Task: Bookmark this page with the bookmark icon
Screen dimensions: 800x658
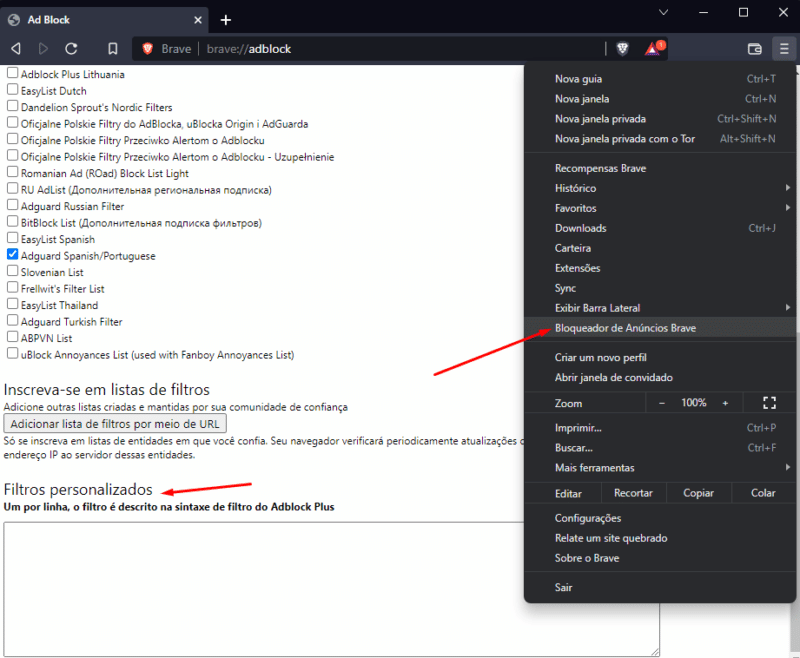Action: pyautogui.click(x=113, y=48)
